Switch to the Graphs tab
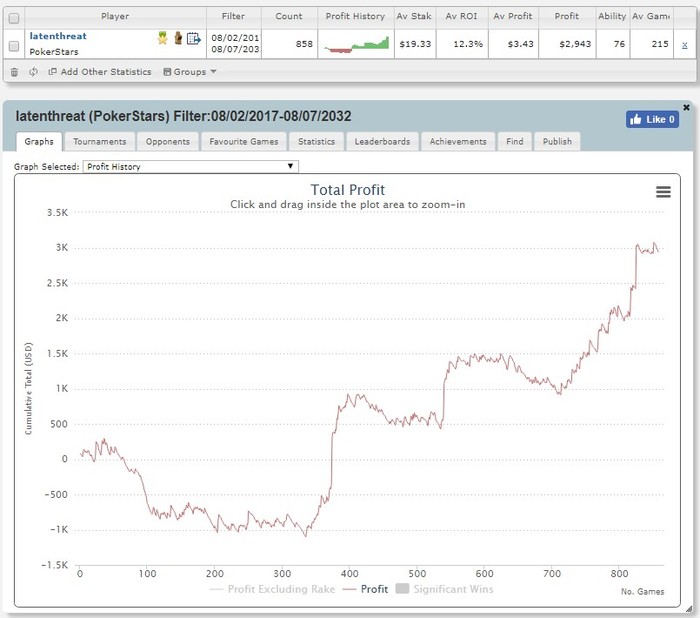 [39, 142]
